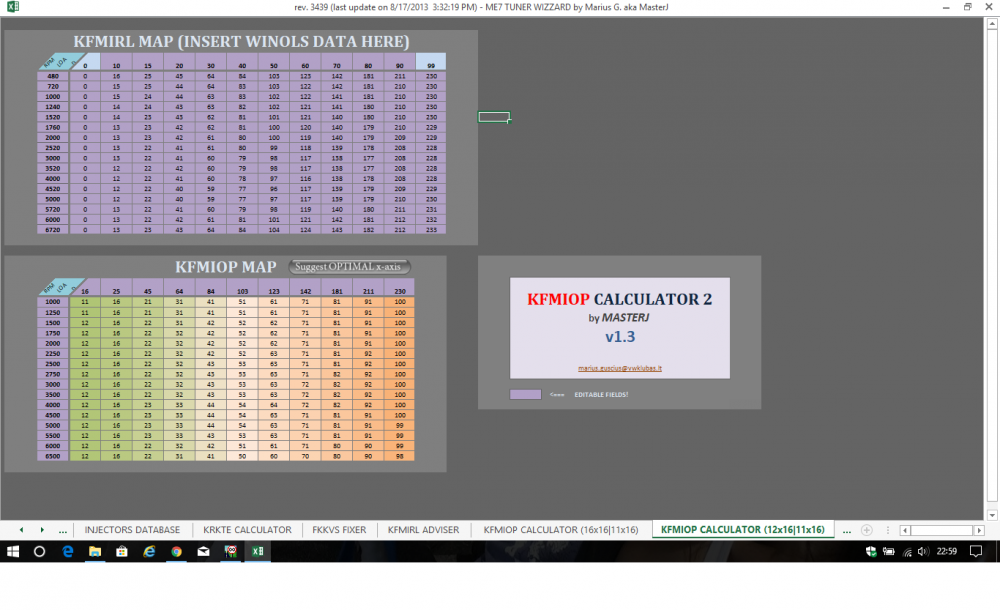Viewport: 1000px width, 610px height.
Task: Click the Excel taskbar icon
Action: point(257,551)
